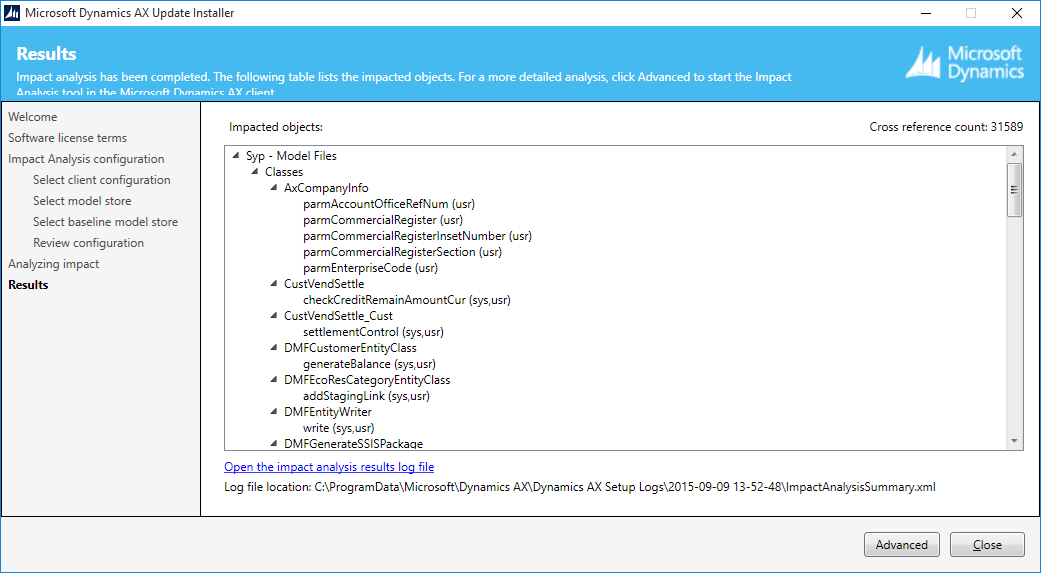The width and height of the screenshot is (1041, 573).
Task: Click the Impacted objects label
Action: (x=276, y=127)
